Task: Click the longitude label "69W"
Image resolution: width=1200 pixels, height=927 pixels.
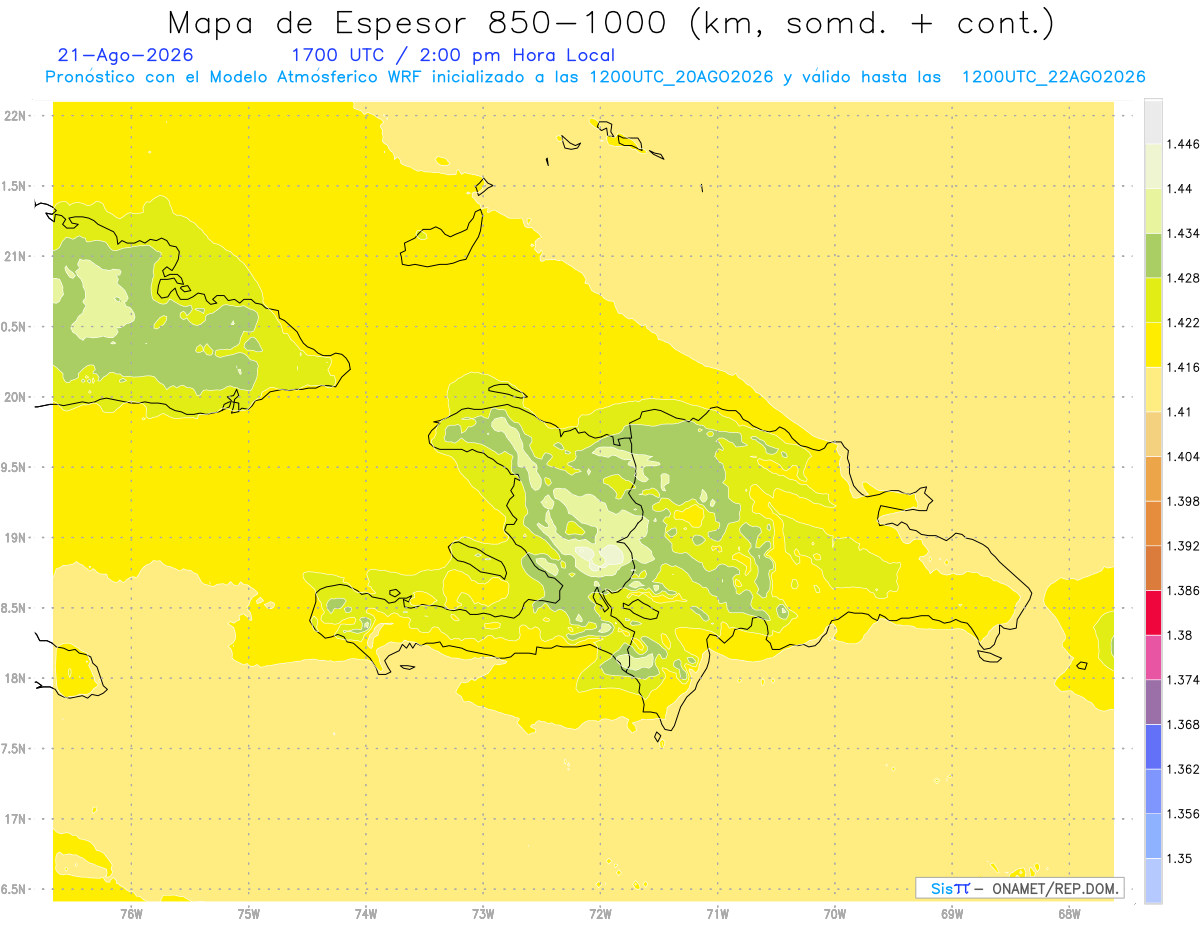Action: (x=952, y=914)
